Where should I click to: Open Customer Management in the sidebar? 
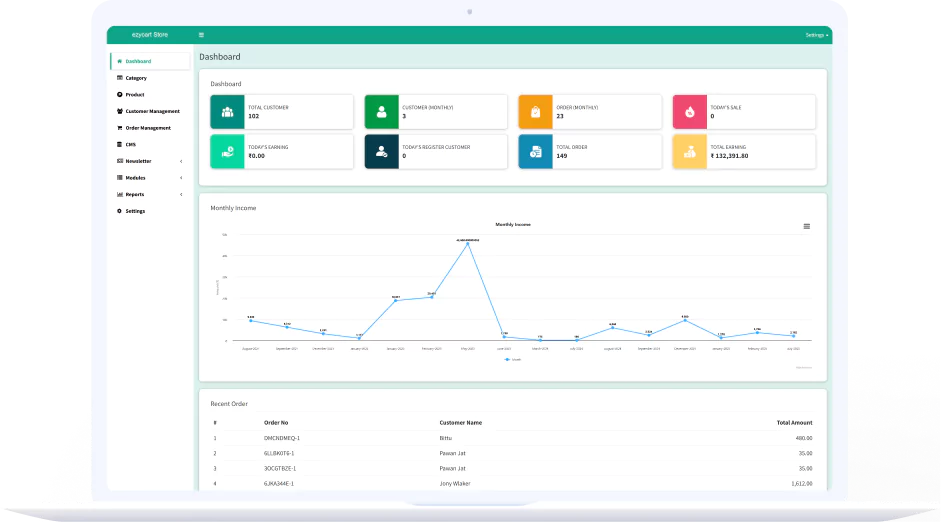click(150, 111)
